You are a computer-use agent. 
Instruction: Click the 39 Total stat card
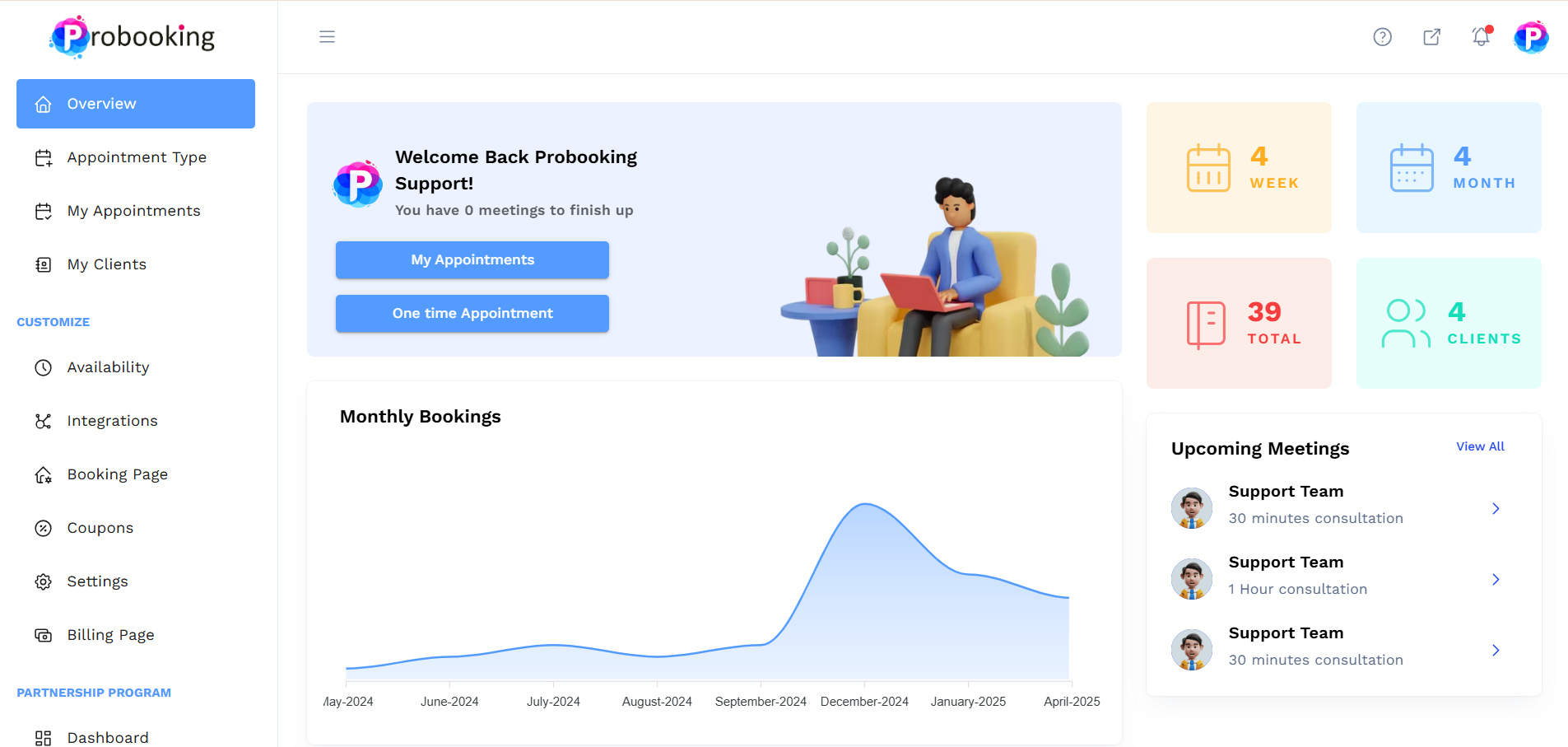click(x=1239, y=323)
